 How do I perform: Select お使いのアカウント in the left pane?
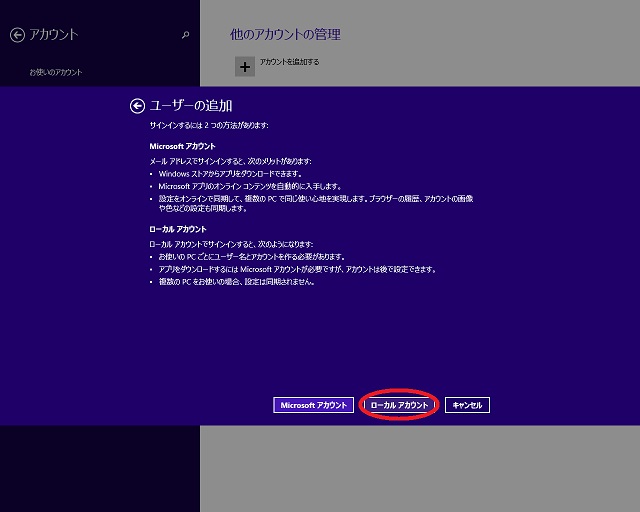56,72
